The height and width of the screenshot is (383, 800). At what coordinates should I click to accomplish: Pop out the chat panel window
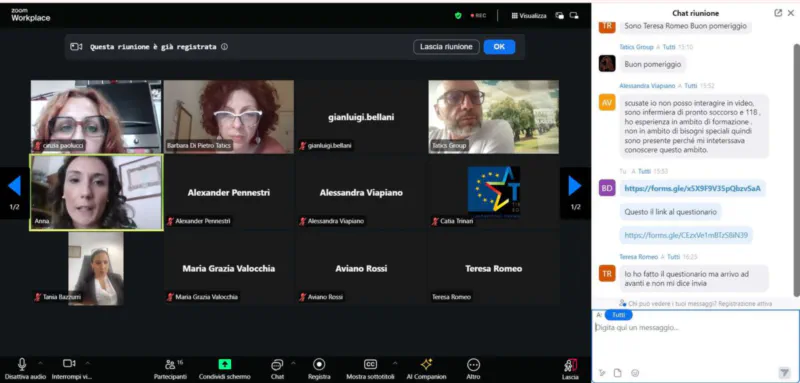[778, 13]
